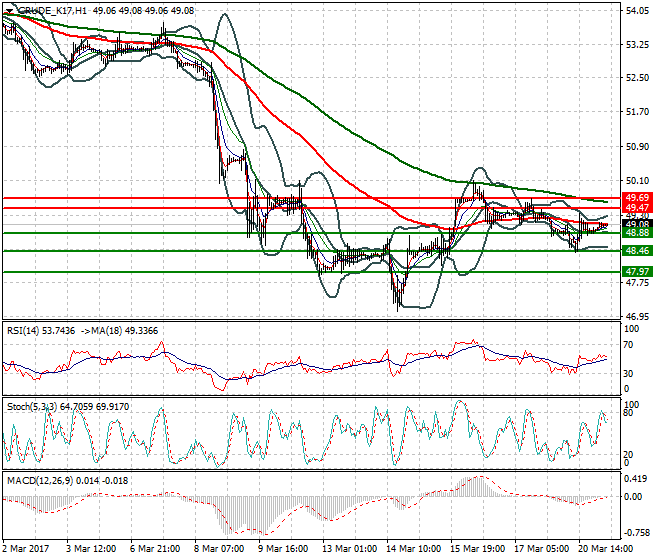
Task: Click the chart symbol dropdown triangle icon
Action: (9, 11)
